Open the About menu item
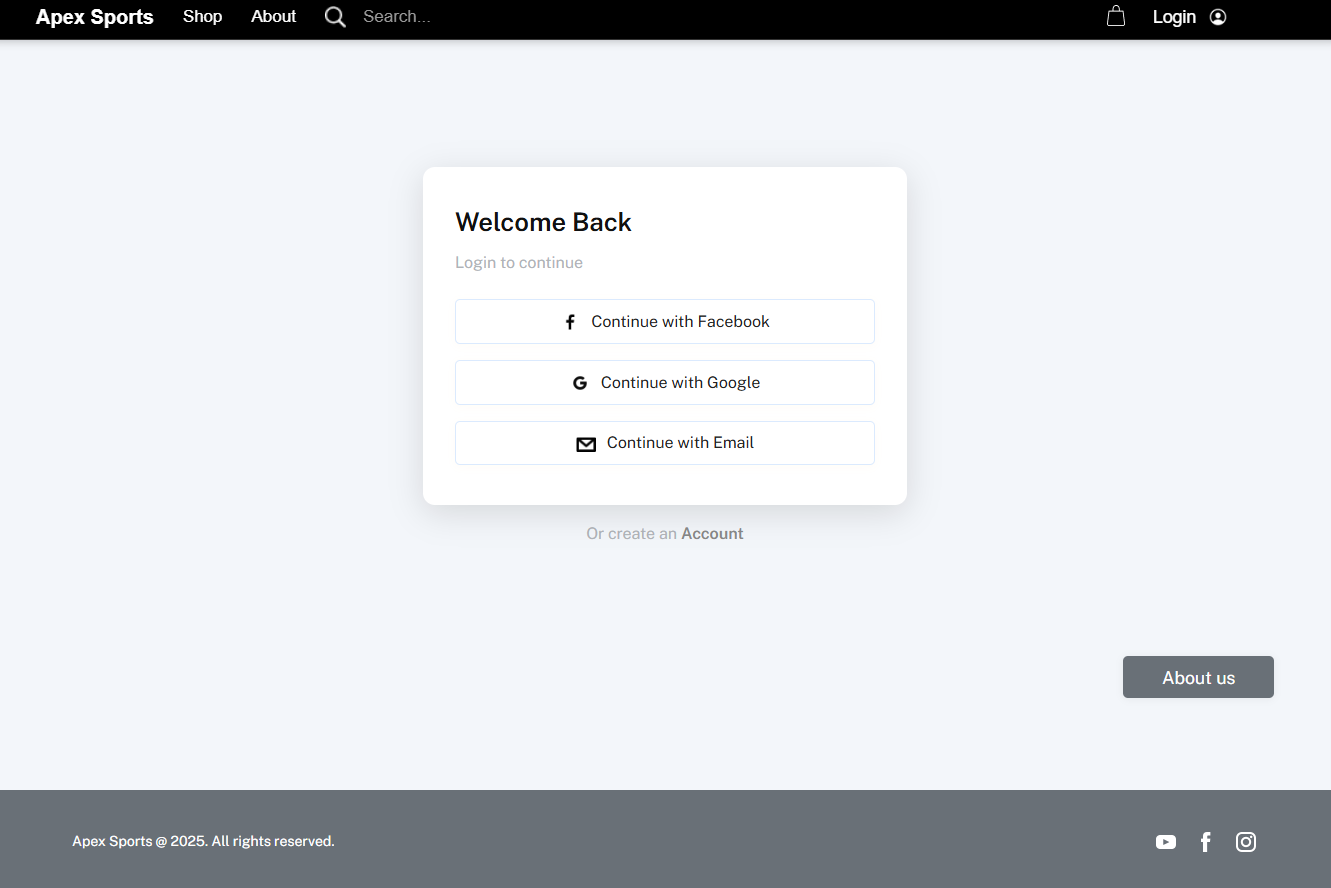 coord(273,17)
